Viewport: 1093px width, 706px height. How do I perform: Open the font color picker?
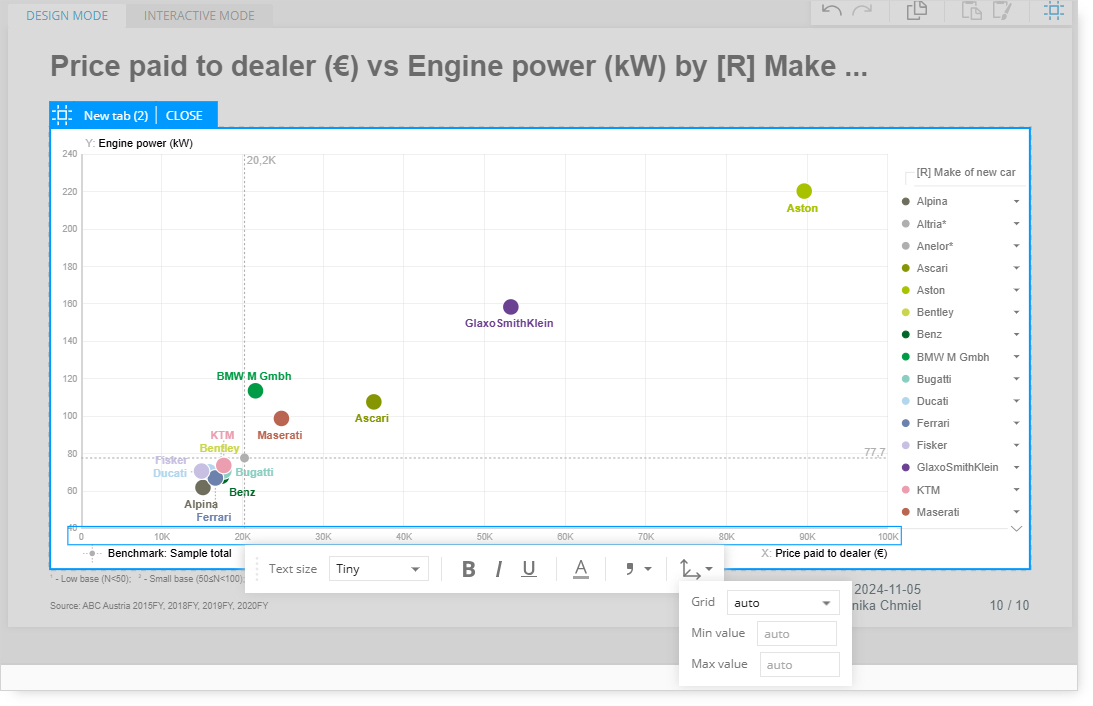click(x=581, y=569)
